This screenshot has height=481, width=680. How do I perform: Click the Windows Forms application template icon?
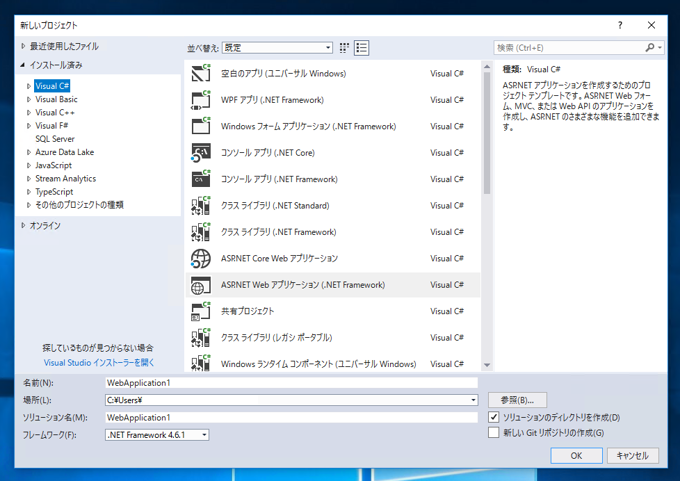click(x=201, y=126)
